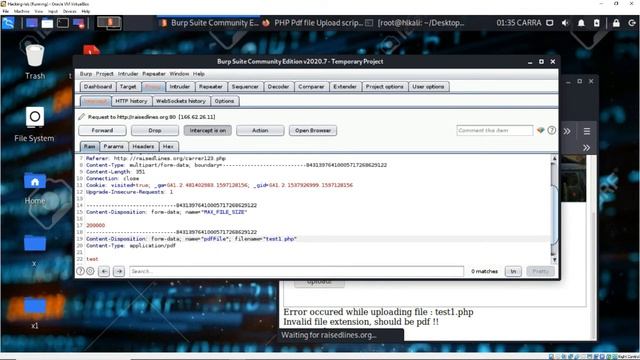Click the Drop button
Screen dimensions: 640x360
pos(155,131)
